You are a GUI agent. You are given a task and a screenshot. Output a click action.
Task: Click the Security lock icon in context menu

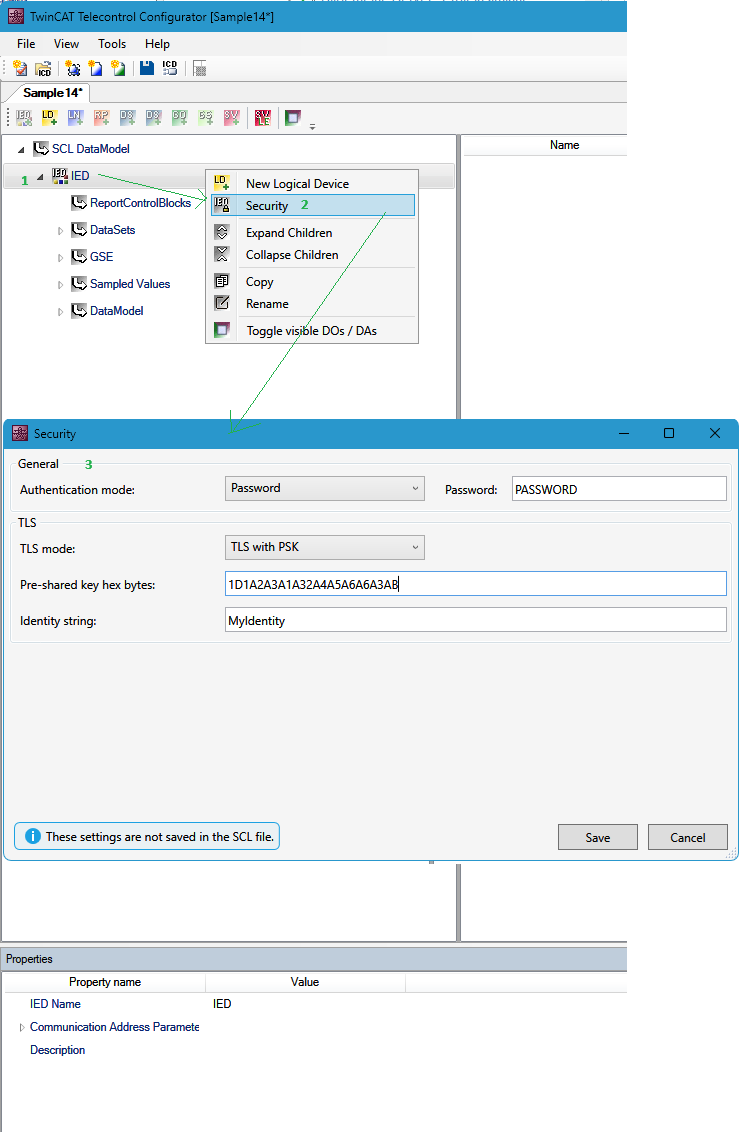222,205
